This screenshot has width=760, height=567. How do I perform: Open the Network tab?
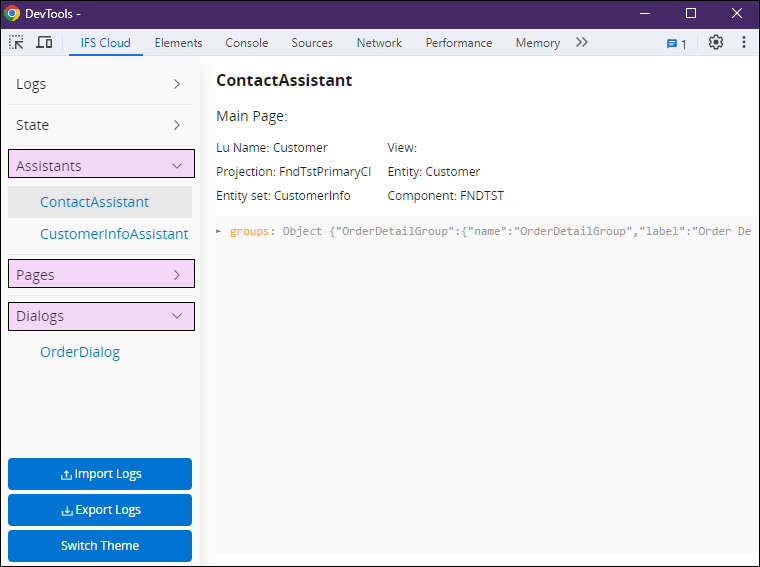379,43
